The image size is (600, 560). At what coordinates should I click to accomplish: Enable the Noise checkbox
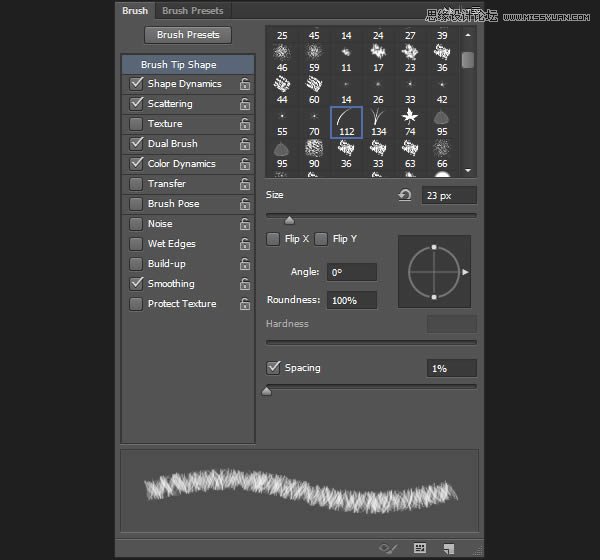pos(136,224)
